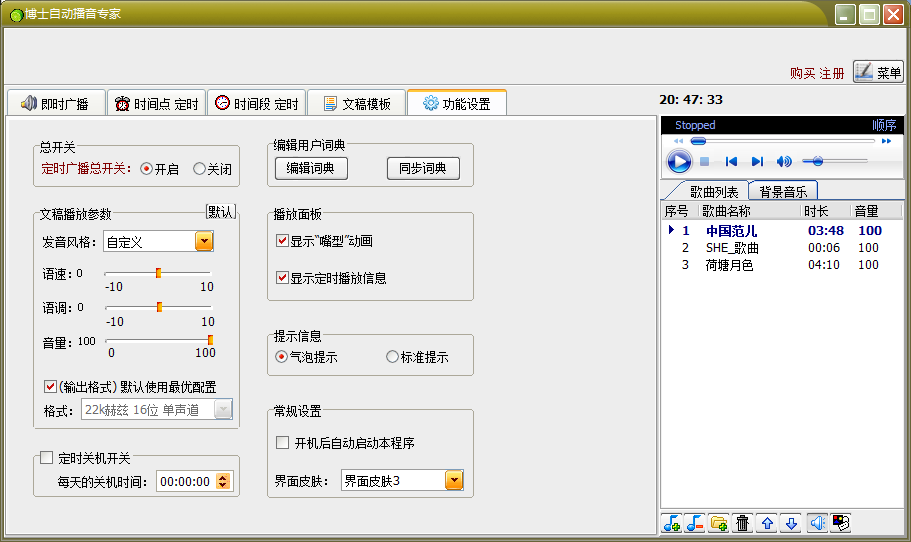Start playback with the blue play button

tap(679, 161)
